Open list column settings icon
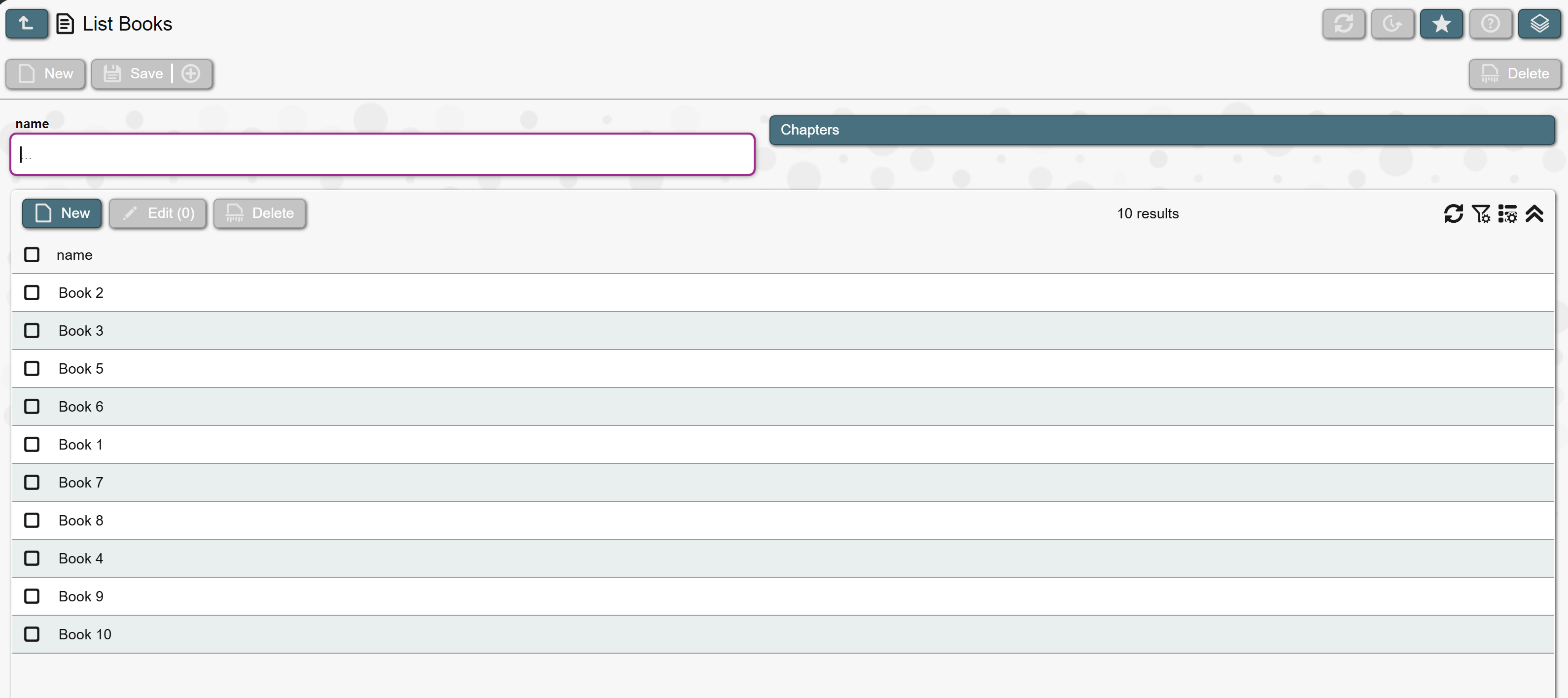Screen dimensions: 1568x698 [x=1507, y=213]
